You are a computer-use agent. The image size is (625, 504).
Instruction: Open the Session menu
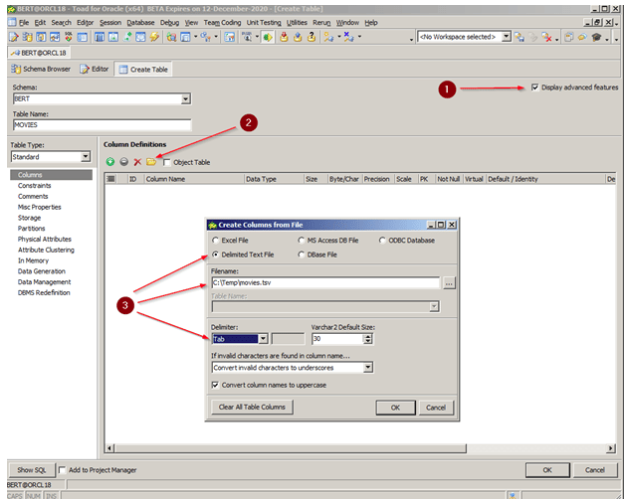pos(110,23)
